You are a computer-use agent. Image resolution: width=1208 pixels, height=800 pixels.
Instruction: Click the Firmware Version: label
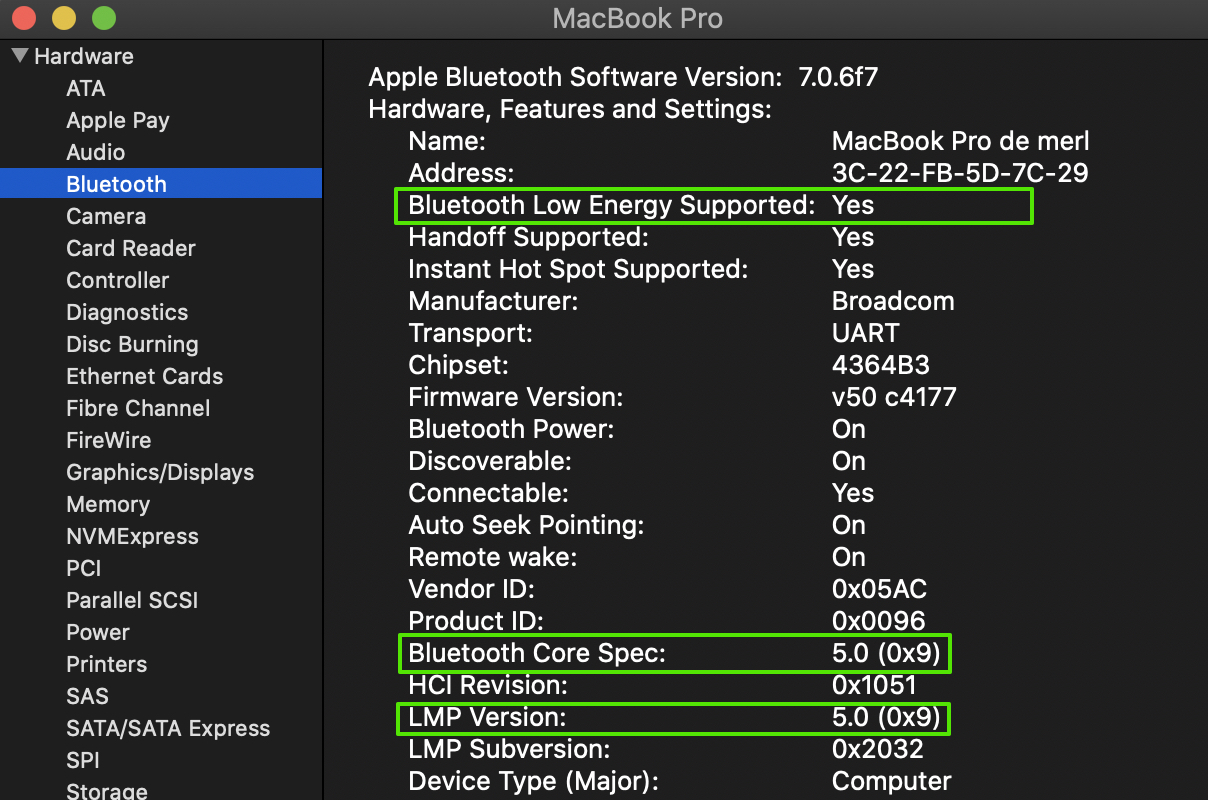(516, 397)
